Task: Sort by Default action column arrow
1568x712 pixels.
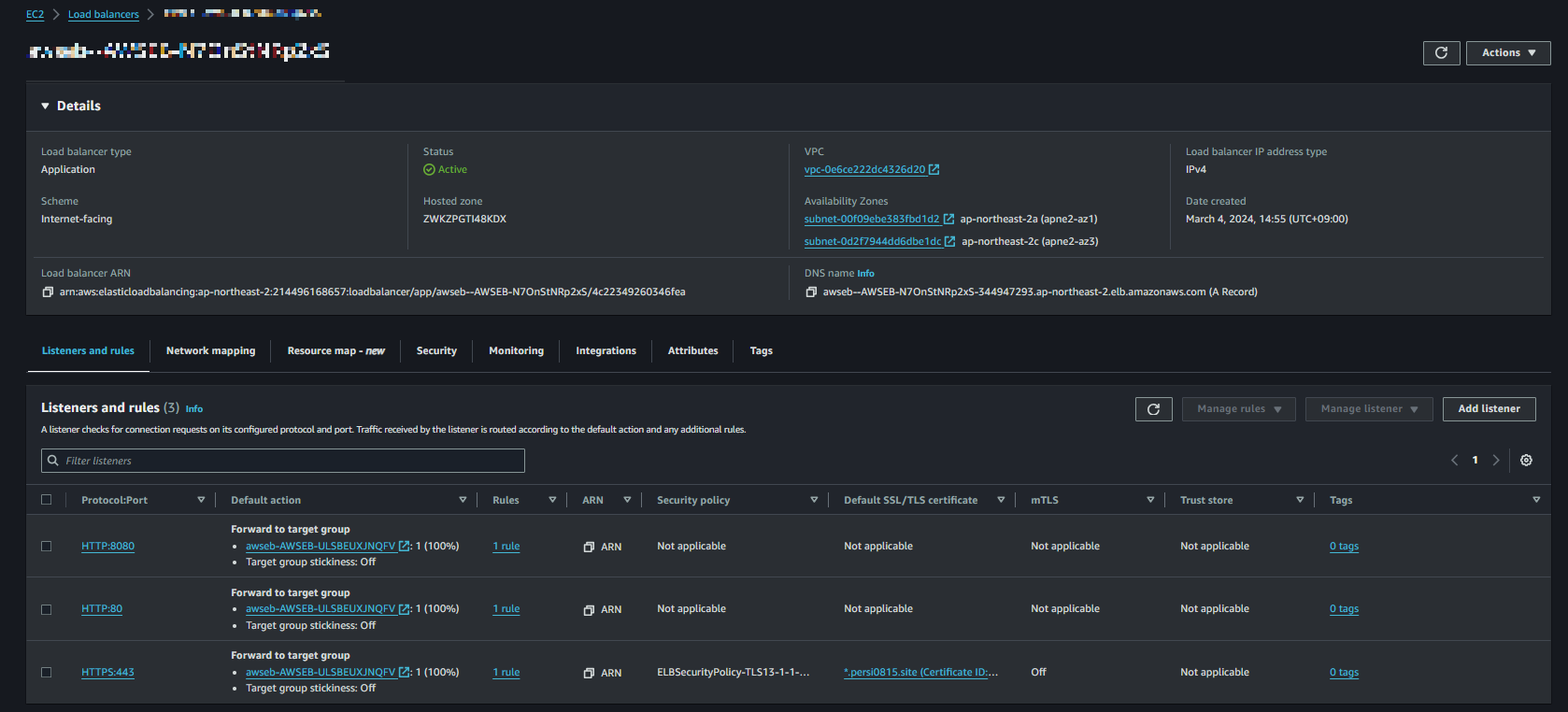Action: pos(463,500)
